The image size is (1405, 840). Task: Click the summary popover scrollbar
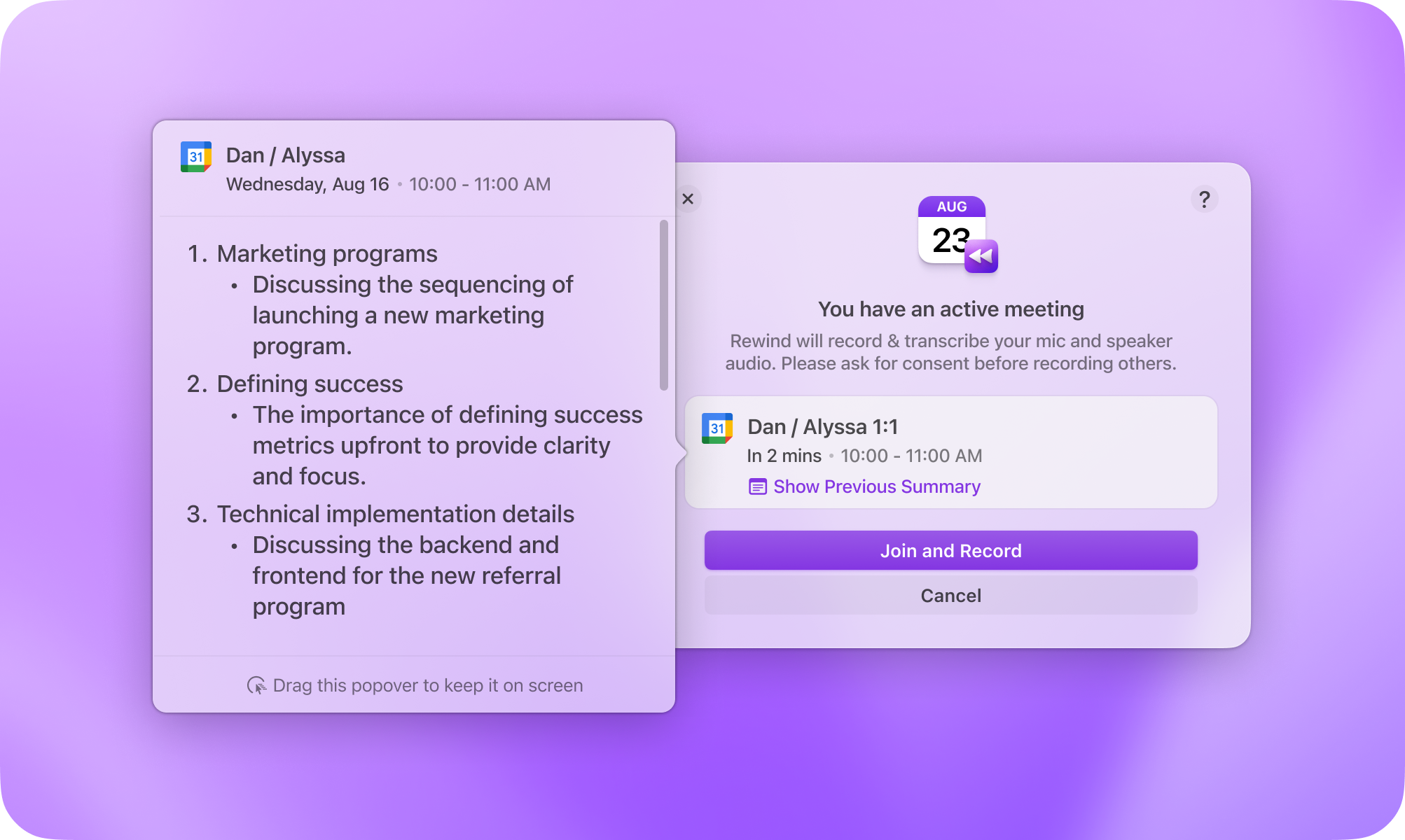pyautogui.click(x=663, y=304)
